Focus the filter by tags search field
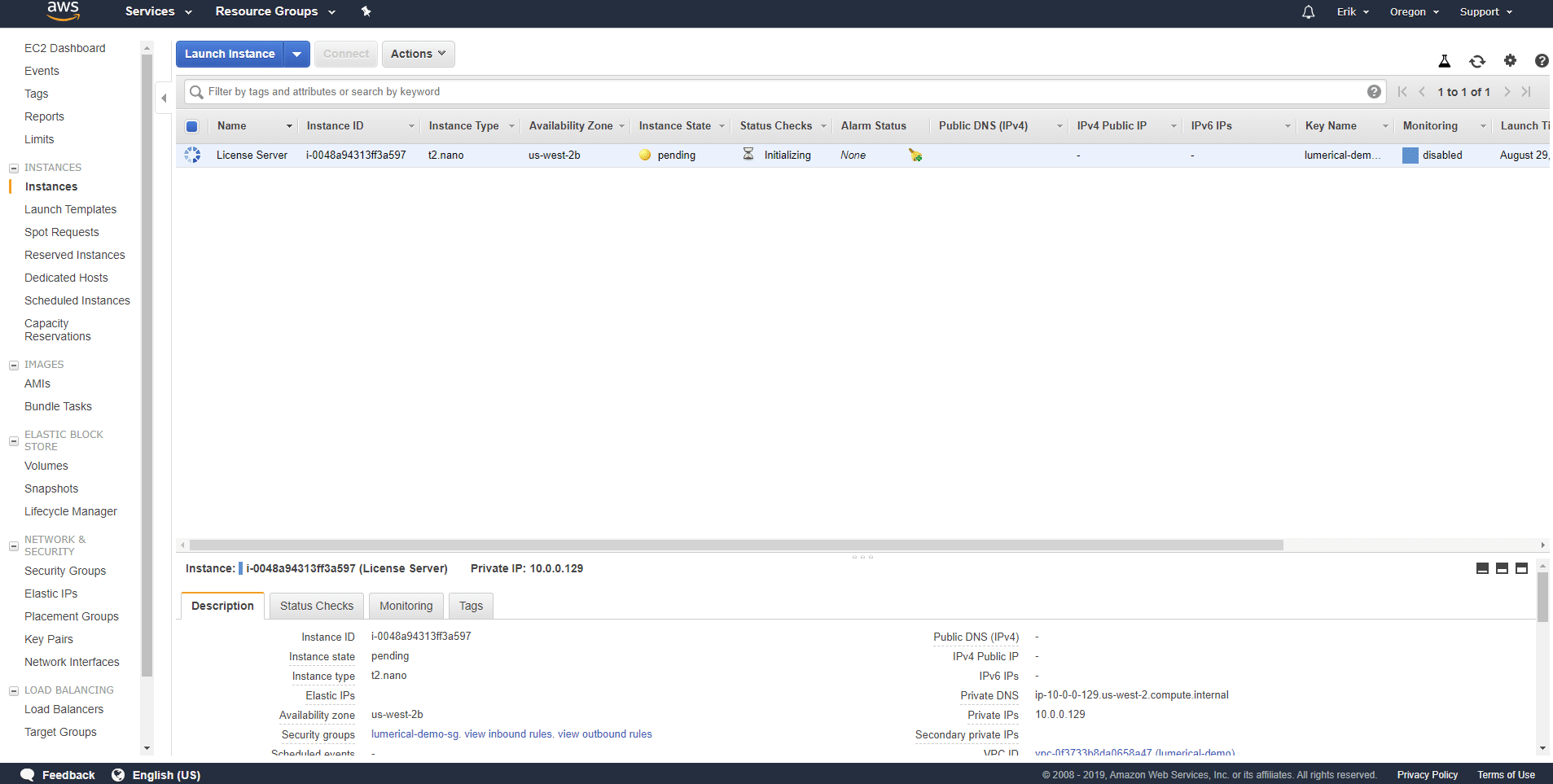Screen dimensions: 1553x784 click(x=785, y=92)
